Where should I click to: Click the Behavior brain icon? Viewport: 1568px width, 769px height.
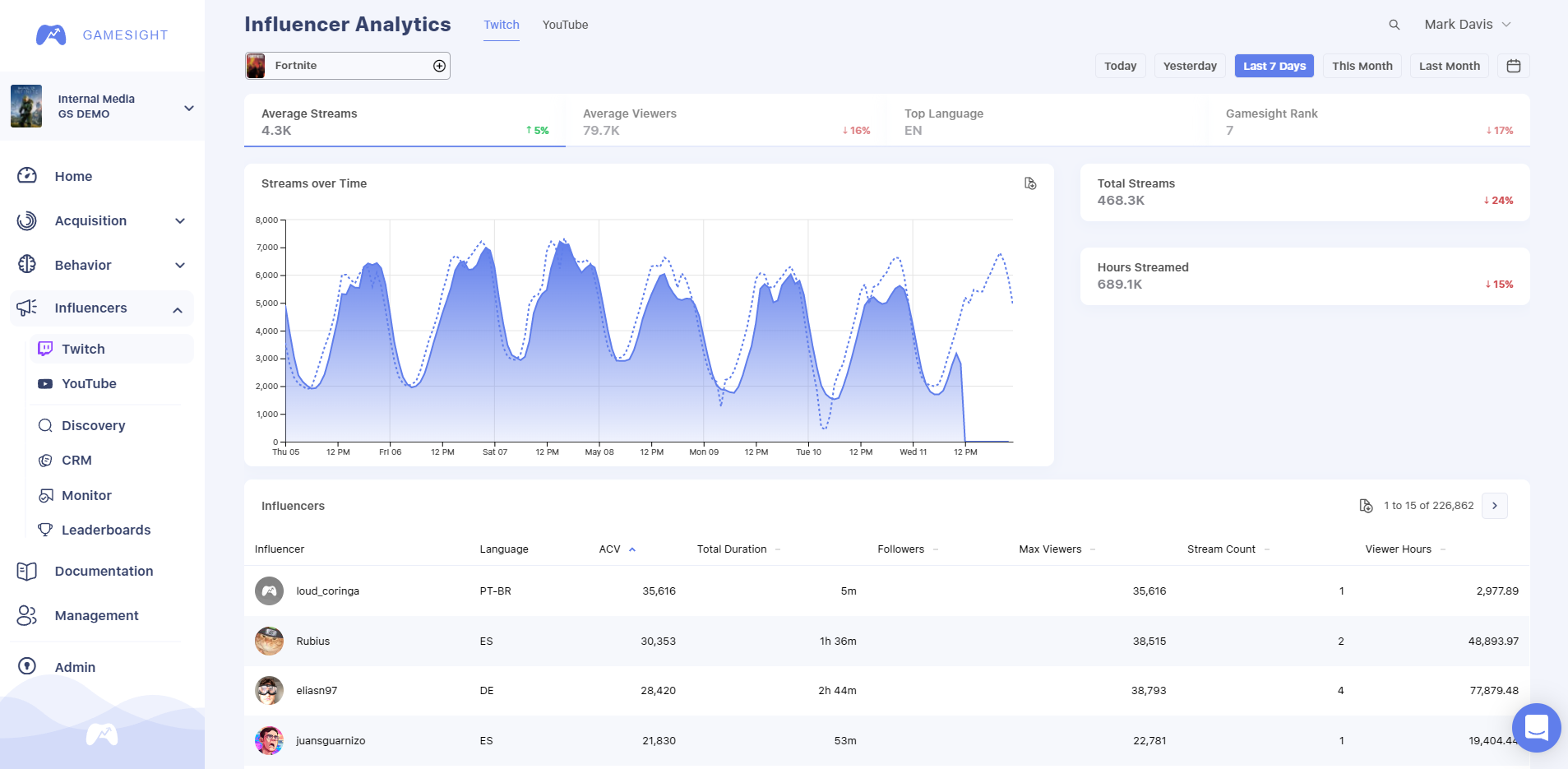(27, 264)
